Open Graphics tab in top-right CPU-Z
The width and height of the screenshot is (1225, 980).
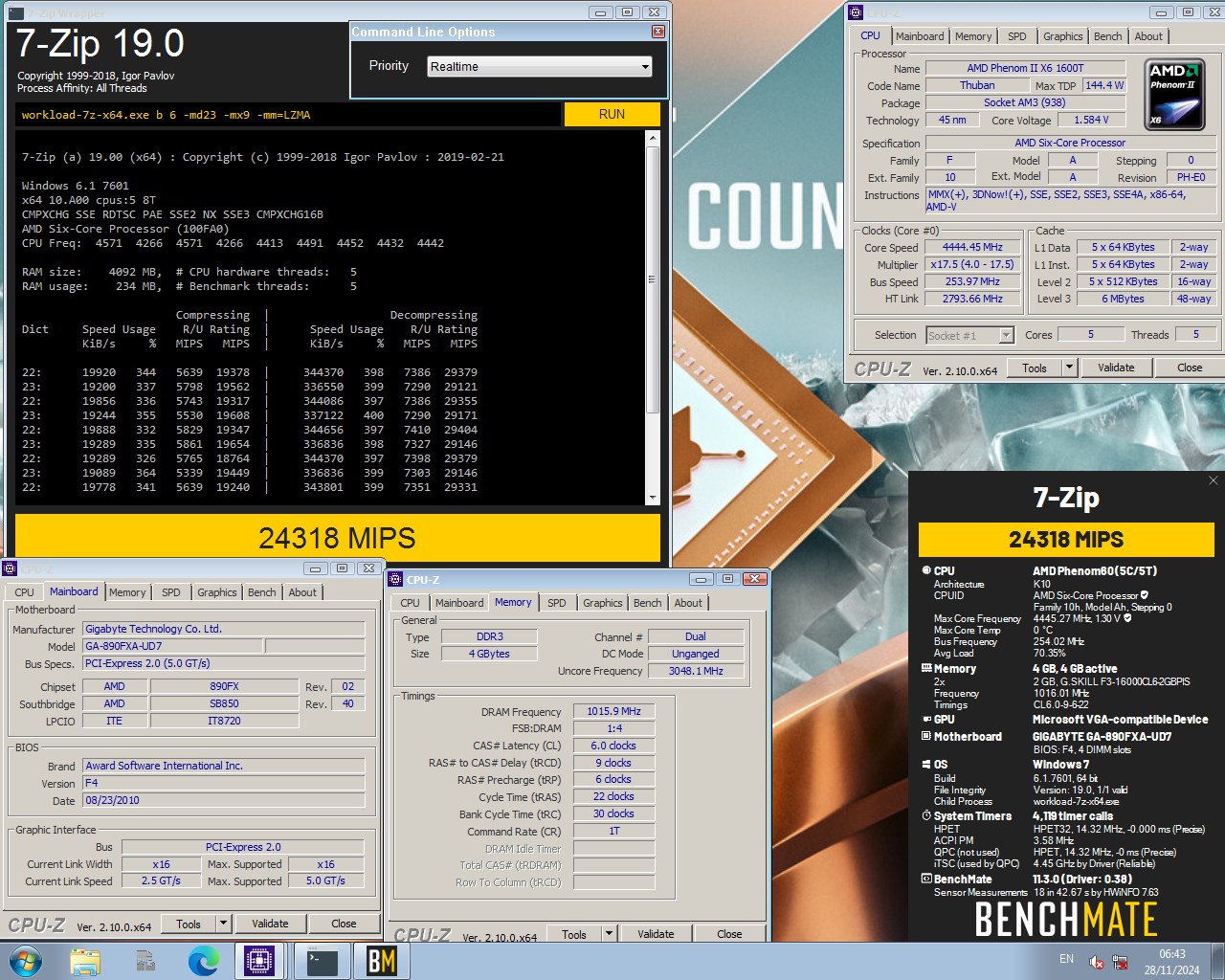tap(1062, 36)
